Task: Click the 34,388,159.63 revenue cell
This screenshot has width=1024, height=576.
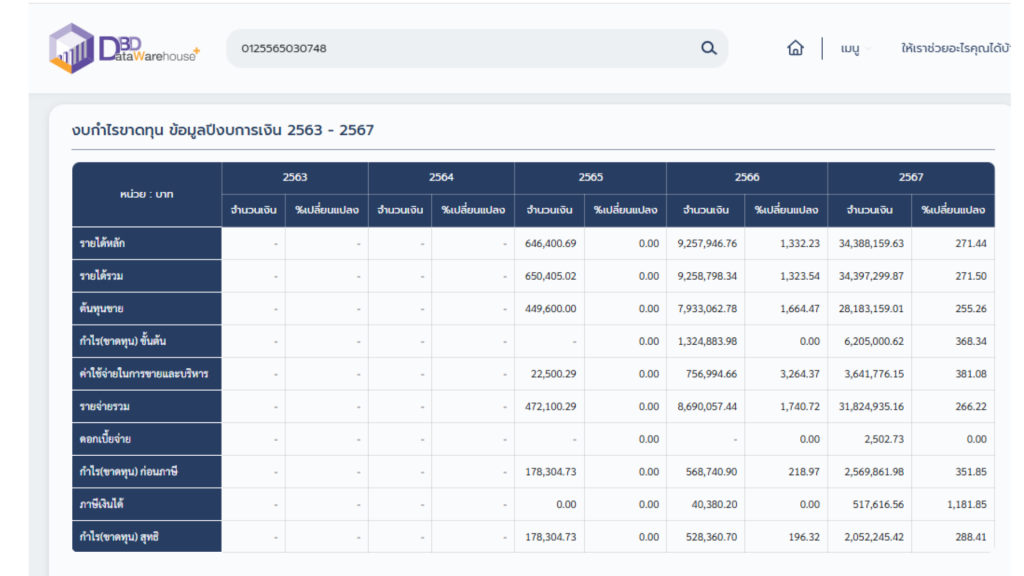Action: [x=870, y=244]
